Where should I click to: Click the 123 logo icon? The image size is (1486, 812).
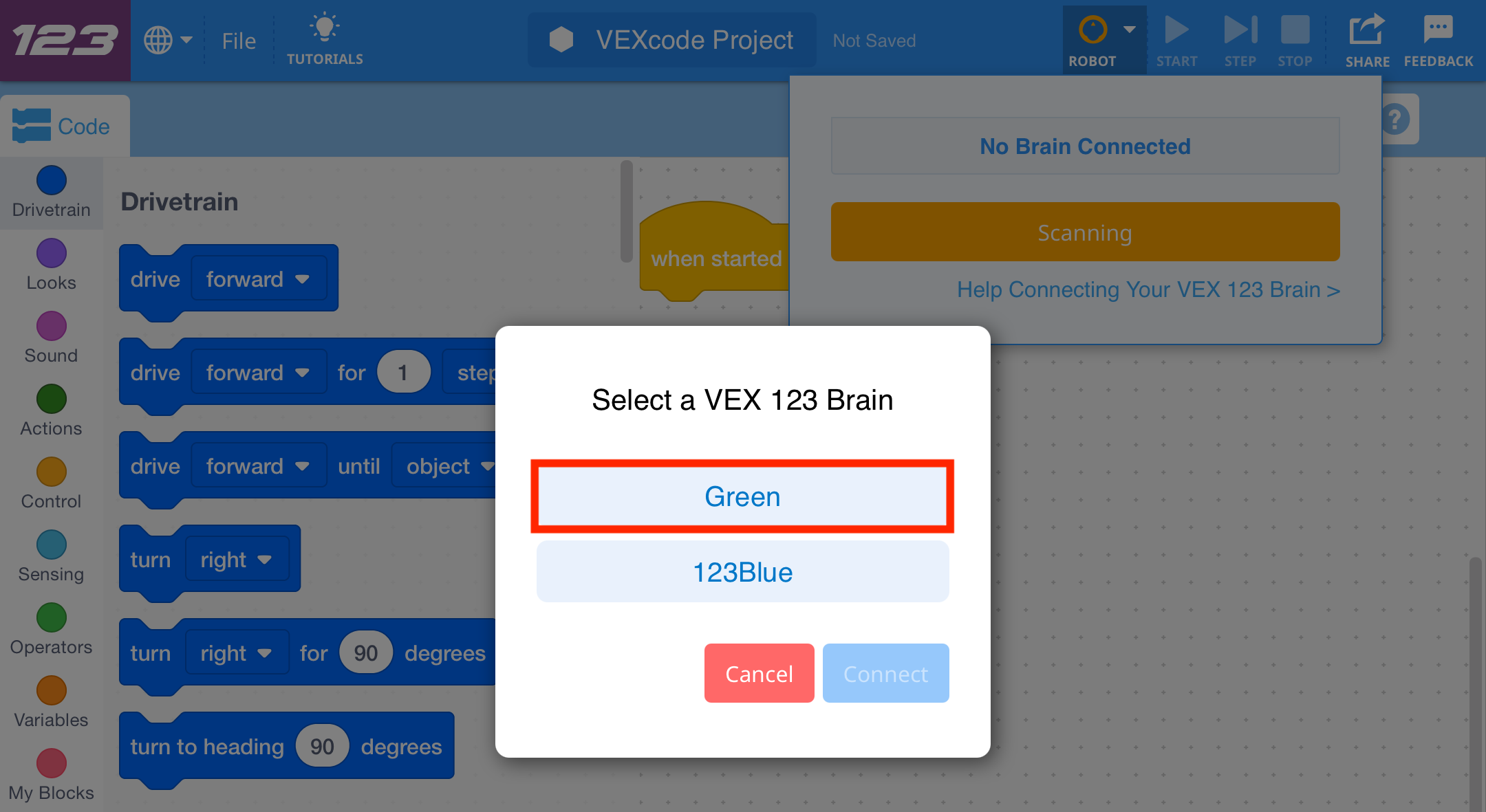click(65, 40)
